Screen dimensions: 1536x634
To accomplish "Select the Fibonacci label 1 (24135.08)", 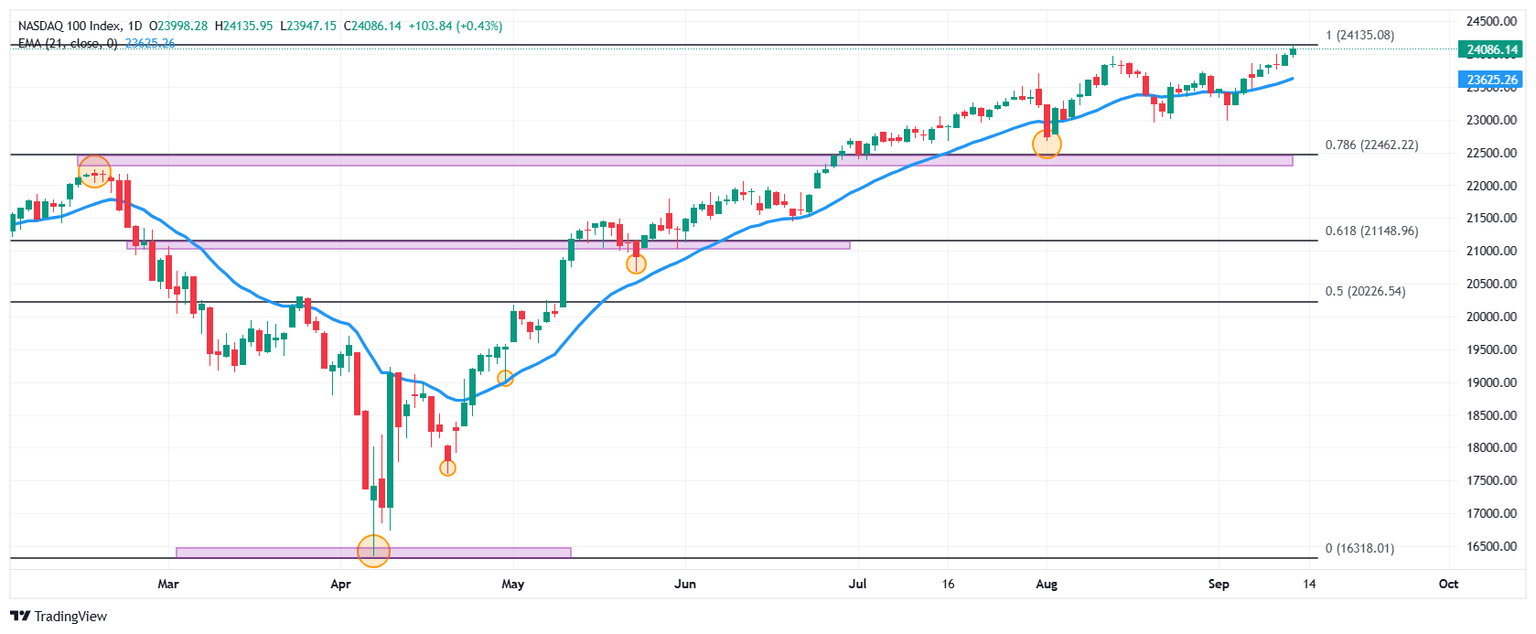I will [1359, 35].
